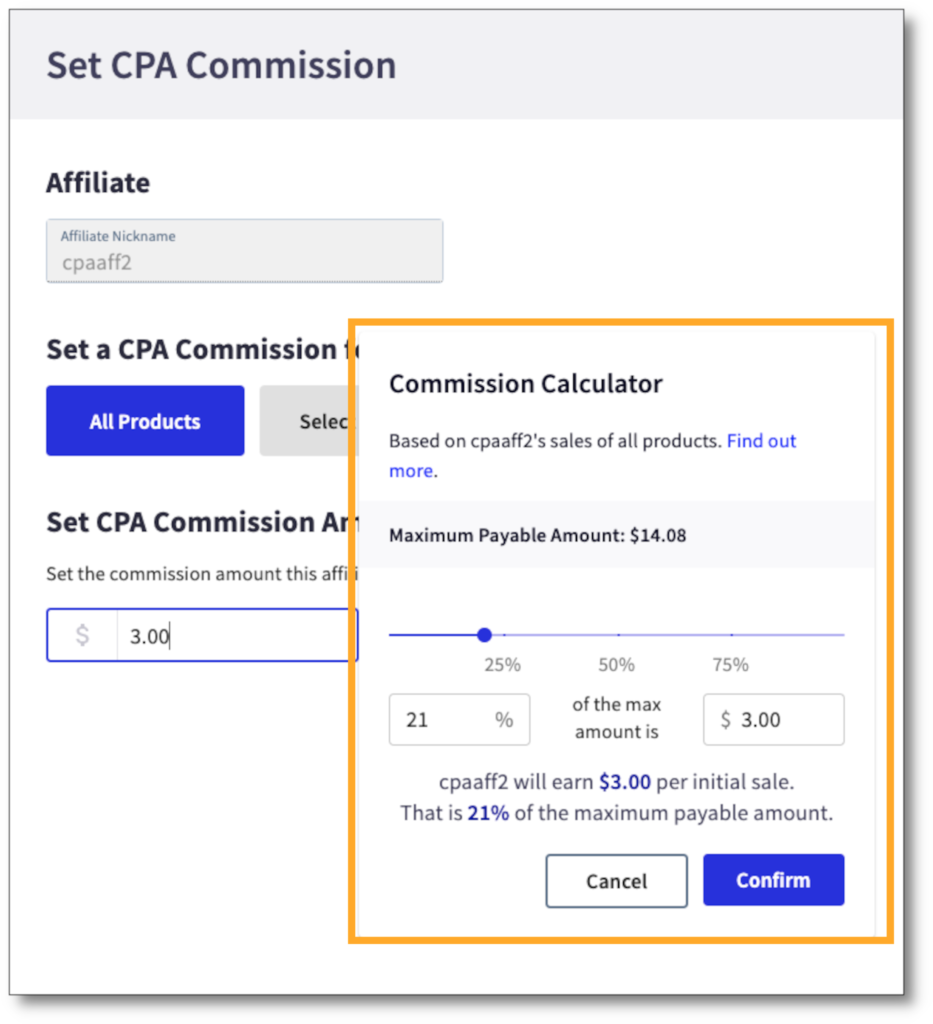Click the bold $3.00 earnings text

[x=625, y=782]
